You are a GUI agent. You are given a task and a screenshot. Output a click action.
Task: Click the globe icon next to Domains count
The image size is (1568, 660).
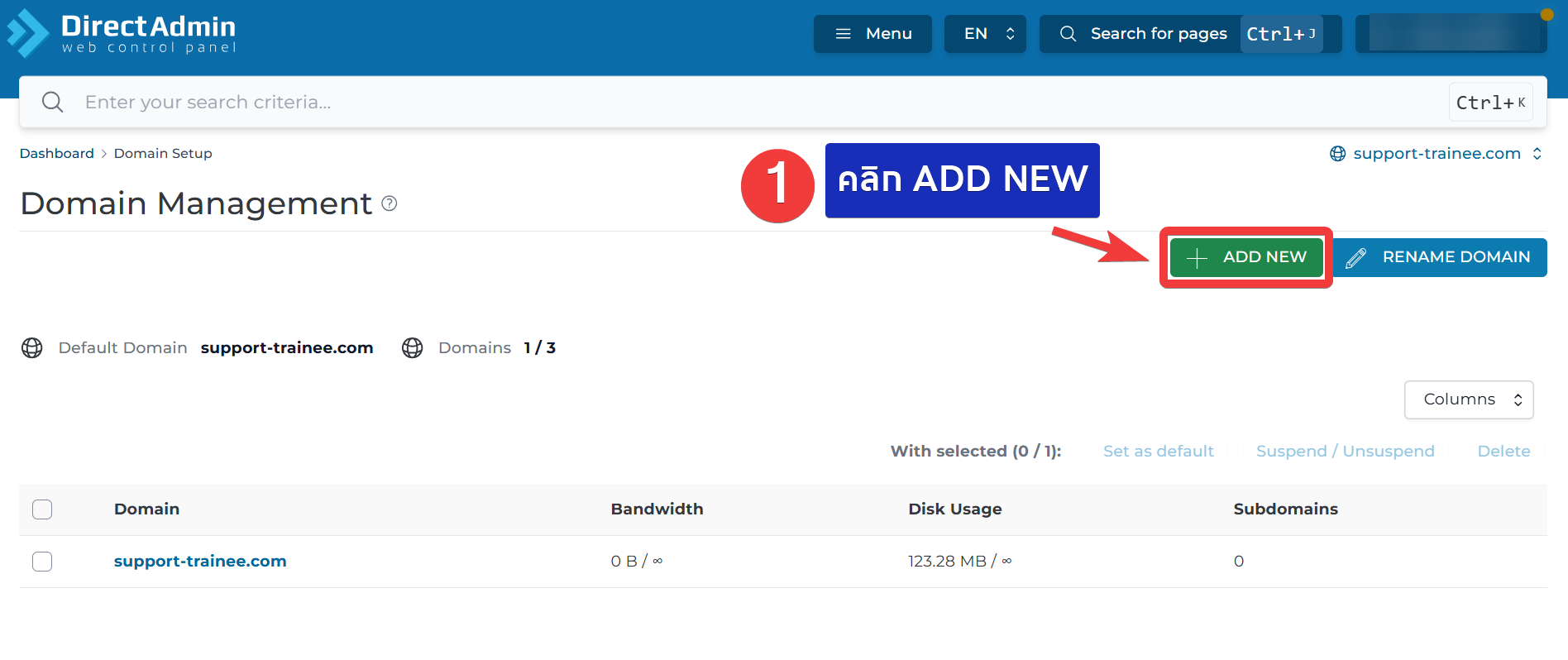412,348
